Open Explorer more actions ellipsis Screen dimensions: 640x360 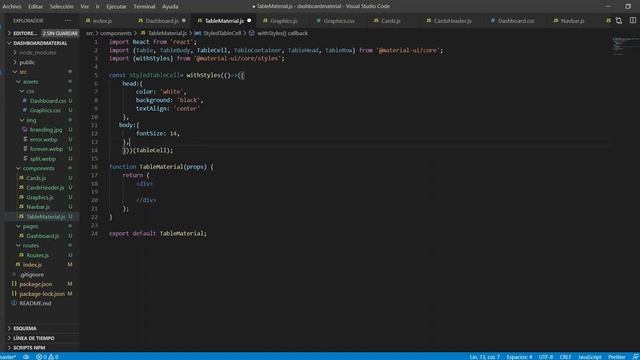tap(68, 21)
